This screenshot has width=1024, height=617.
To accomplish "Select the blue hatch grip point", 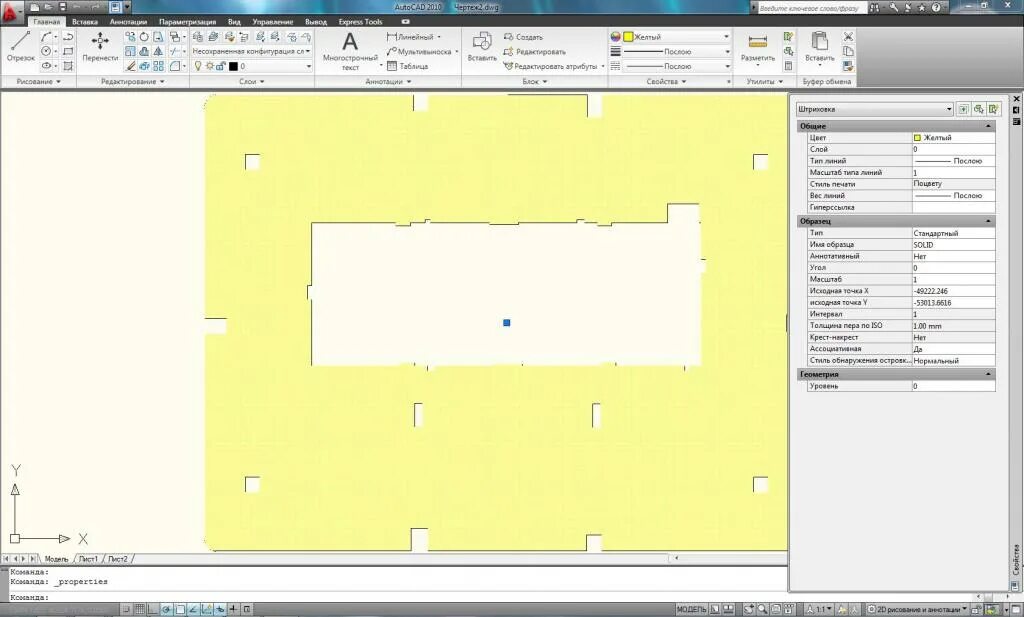I will tap(507, 323).
